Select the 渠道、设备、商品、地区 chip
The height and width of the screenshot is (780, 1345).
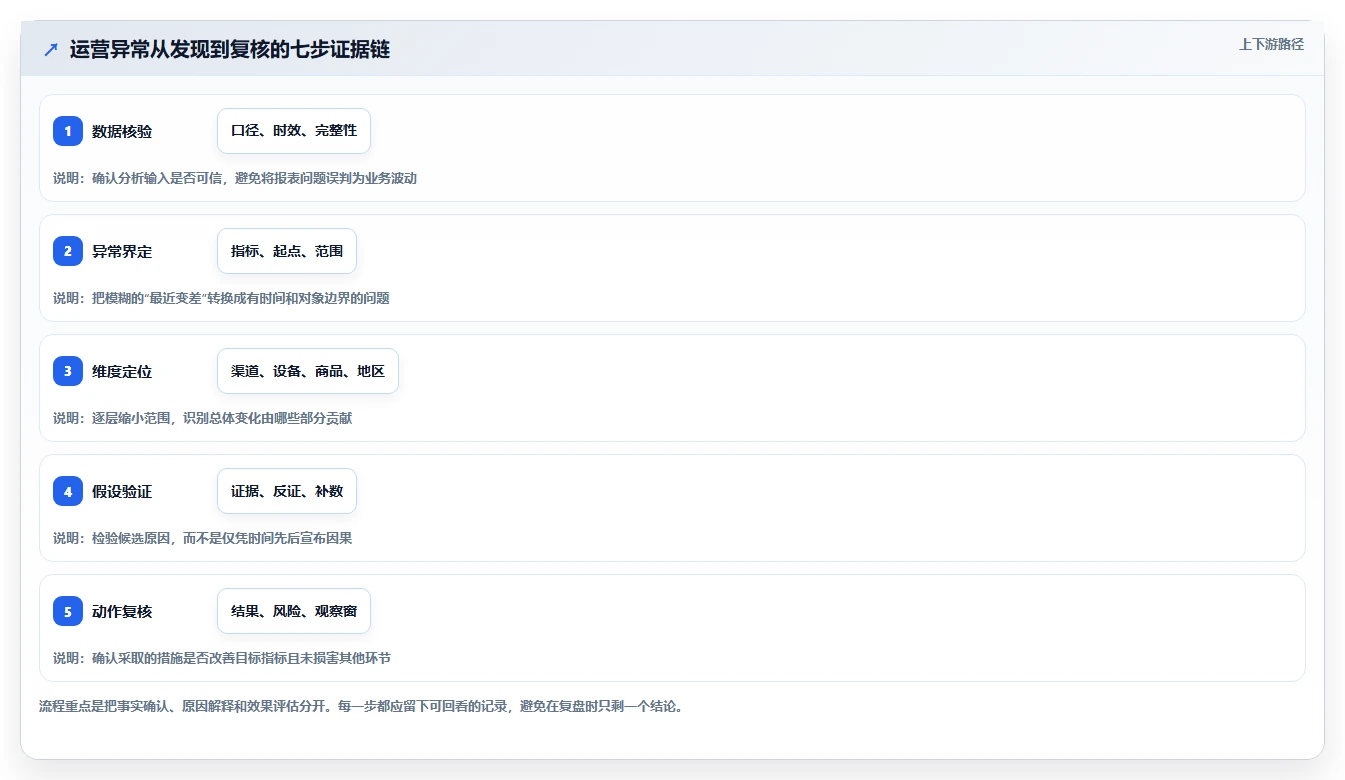coord(308,371)
